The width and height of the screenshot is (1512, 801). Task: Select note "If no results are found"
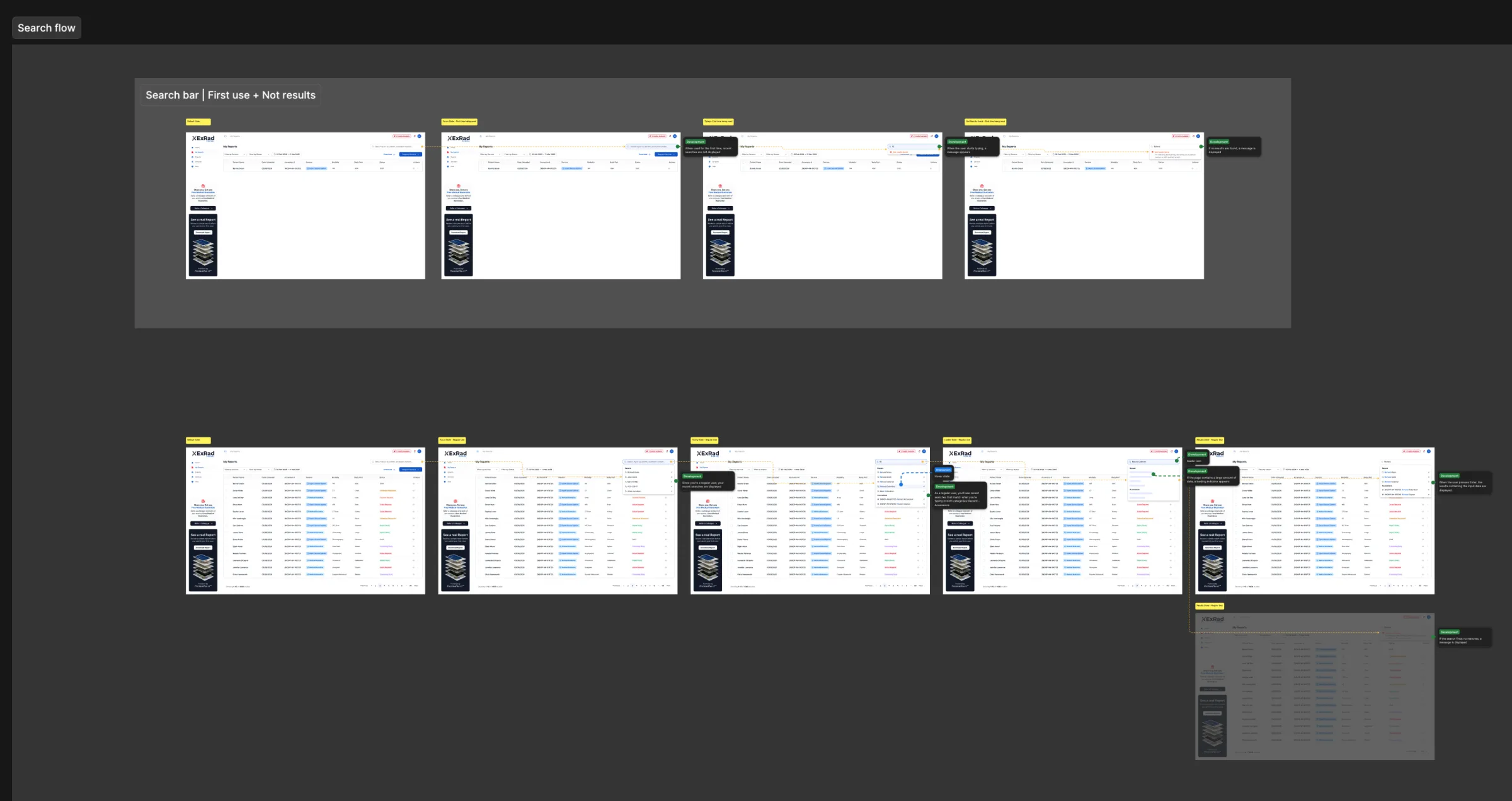tap(1234, 147)
